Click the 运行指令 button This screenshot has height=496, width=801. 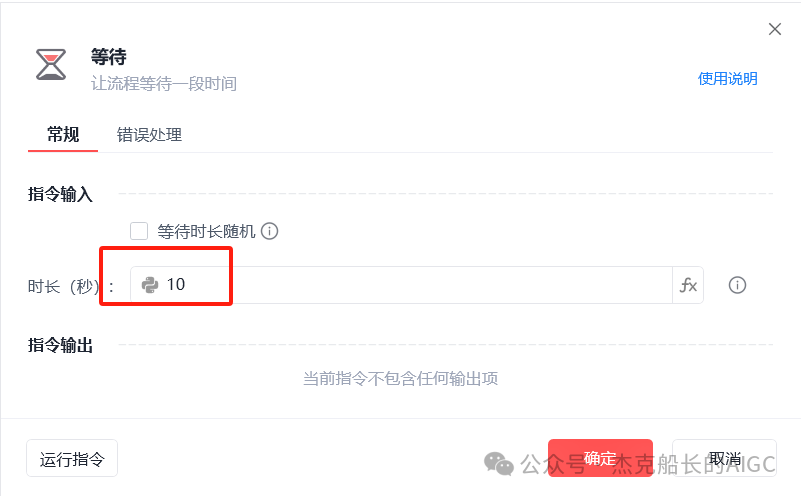pyautogui.click(x=72, y=458)
